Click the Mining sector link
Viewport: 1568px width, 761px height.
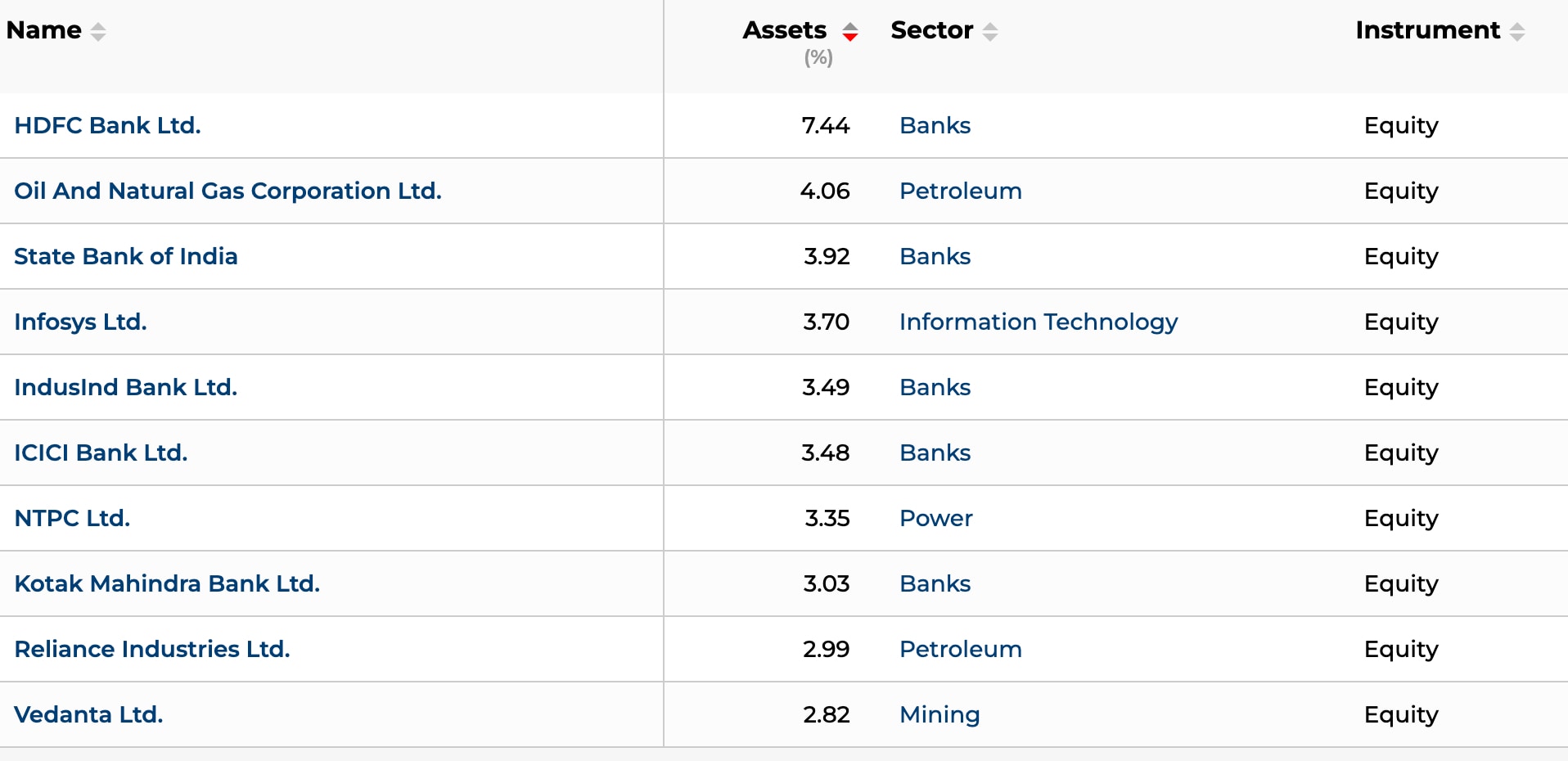(x=939, y=714)
